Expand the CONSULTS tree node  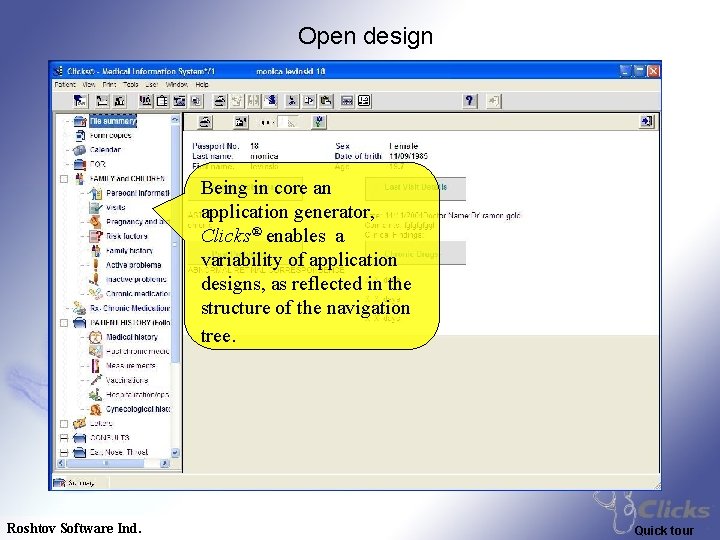point(64,438)
